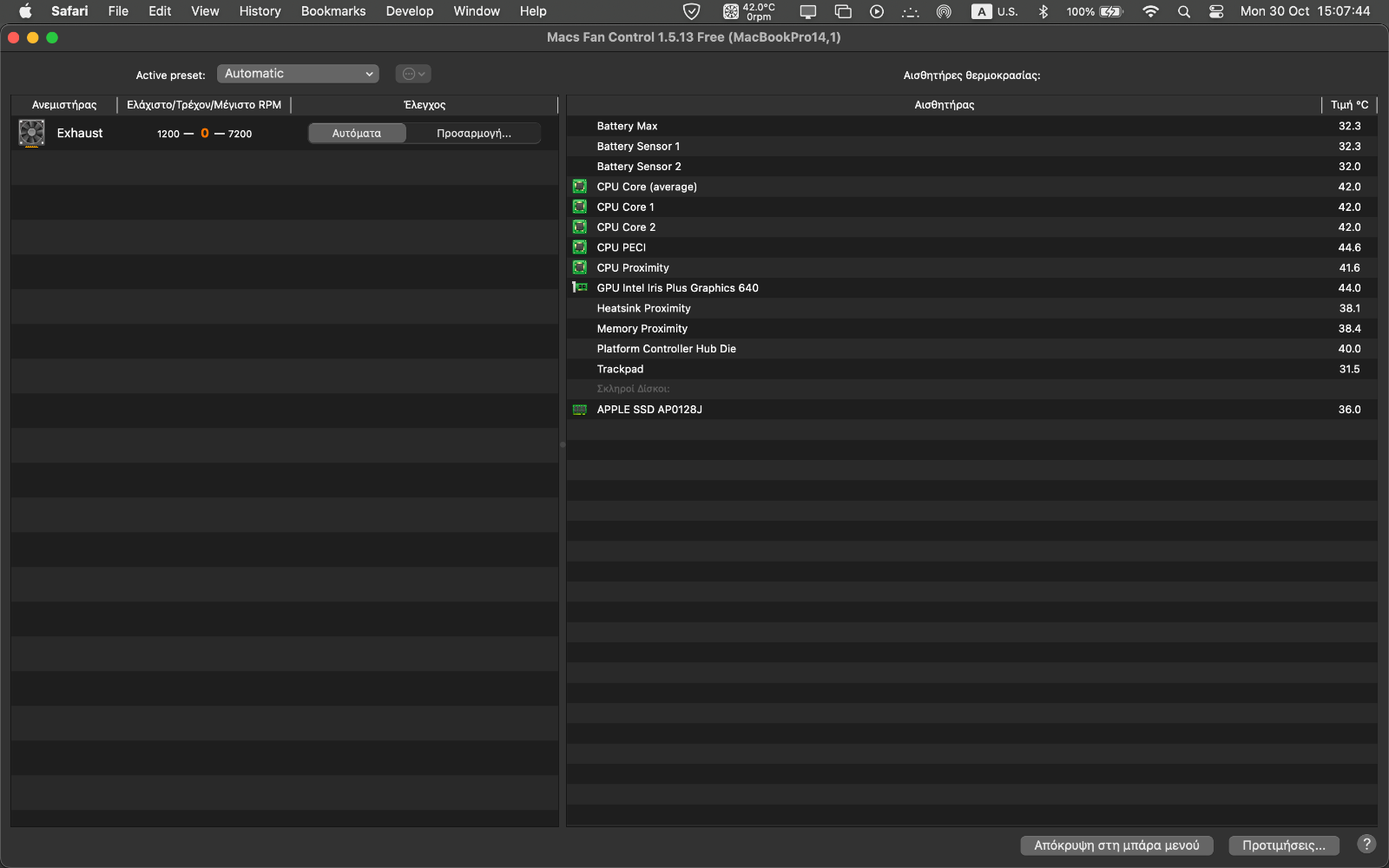Click the CPU Core 2 chip icon

coord(580,227)
